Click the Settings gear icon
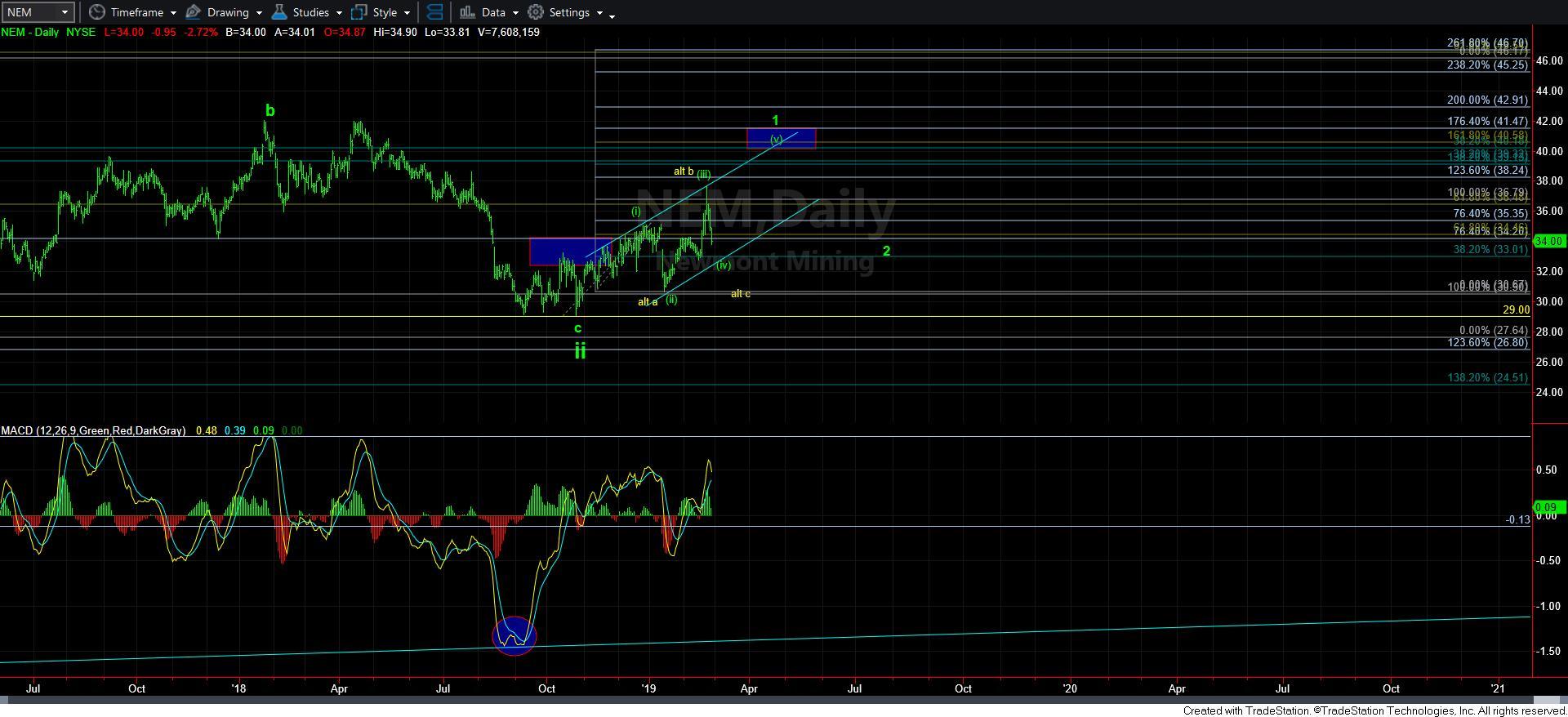 pyautogui.click(x=536, y=12)
